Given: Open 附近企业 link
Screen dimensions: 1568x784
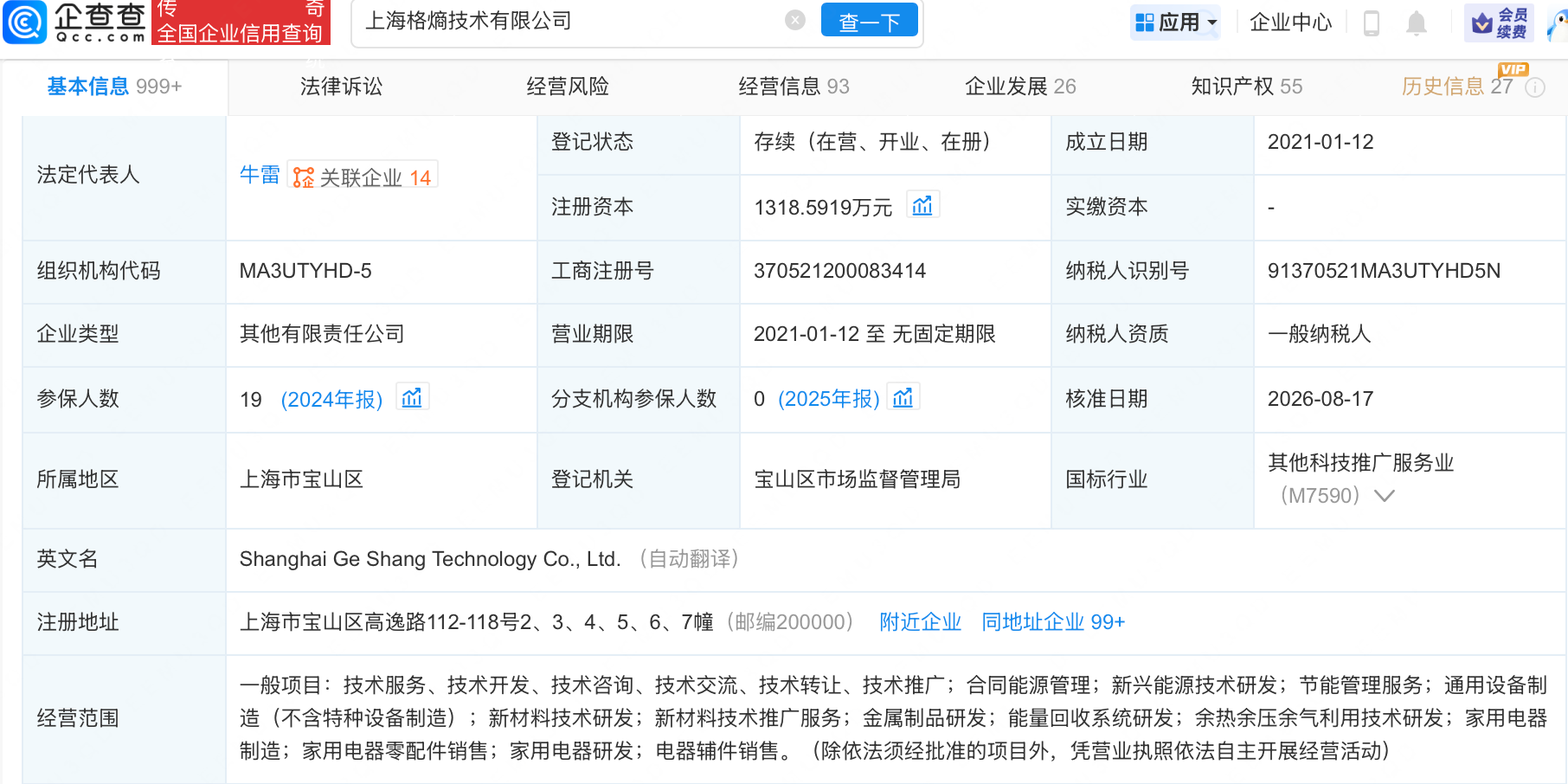Looking at the screenshot, I should pos(920,622).
